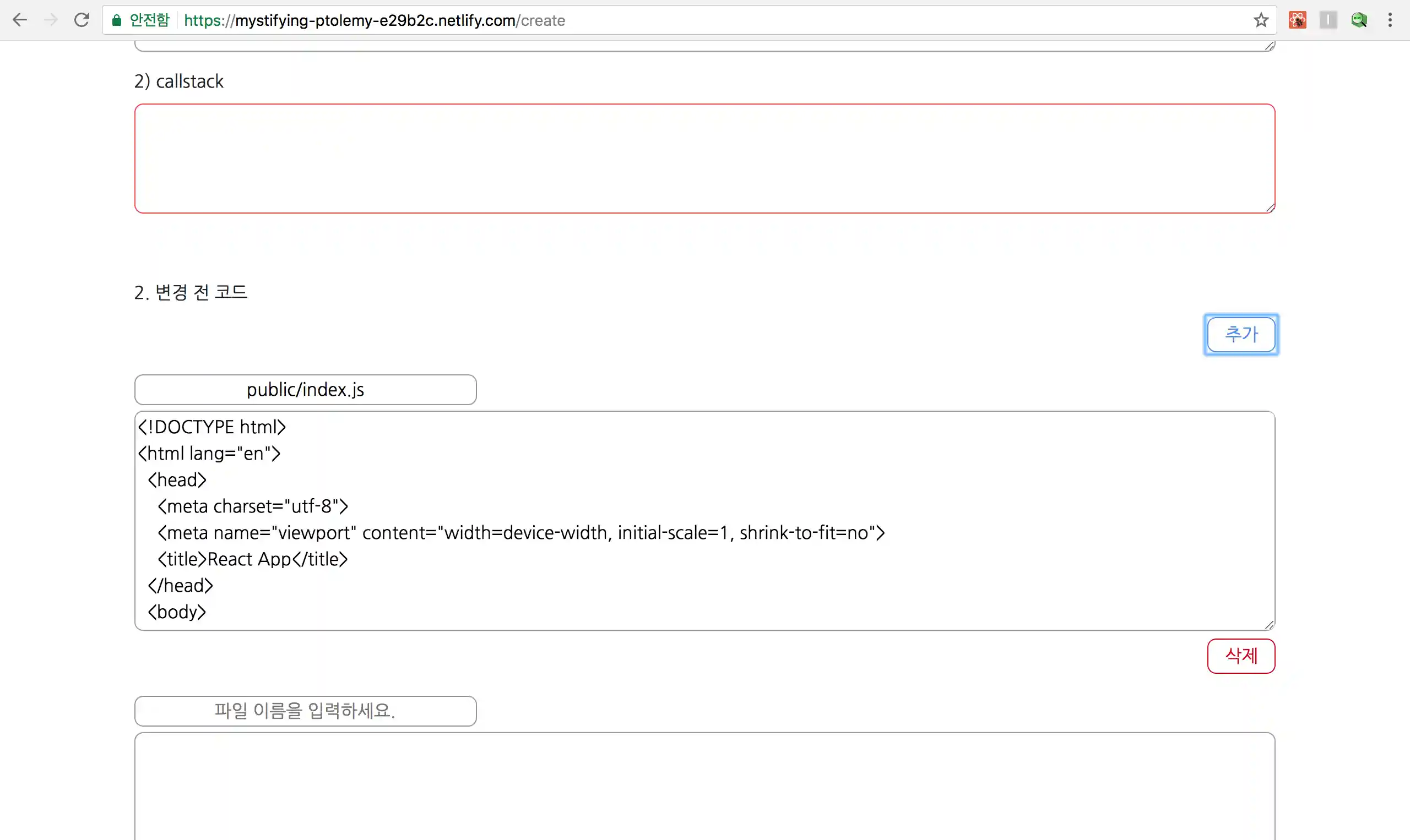Click the empty textarea at the bottom
The image size is (1410, 840).
[704, 787]
